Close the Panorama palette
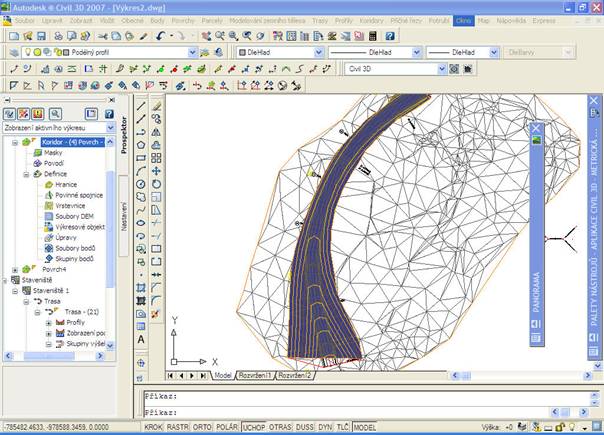 click(536, 129)
